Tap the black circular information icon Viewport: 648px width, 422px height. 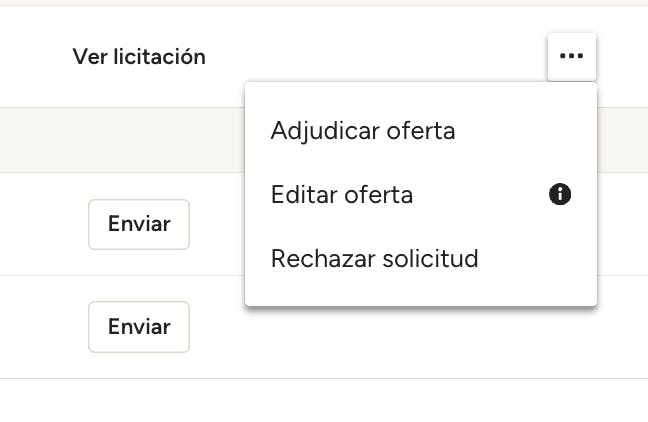pyautogui.click(x=560, y=195)
